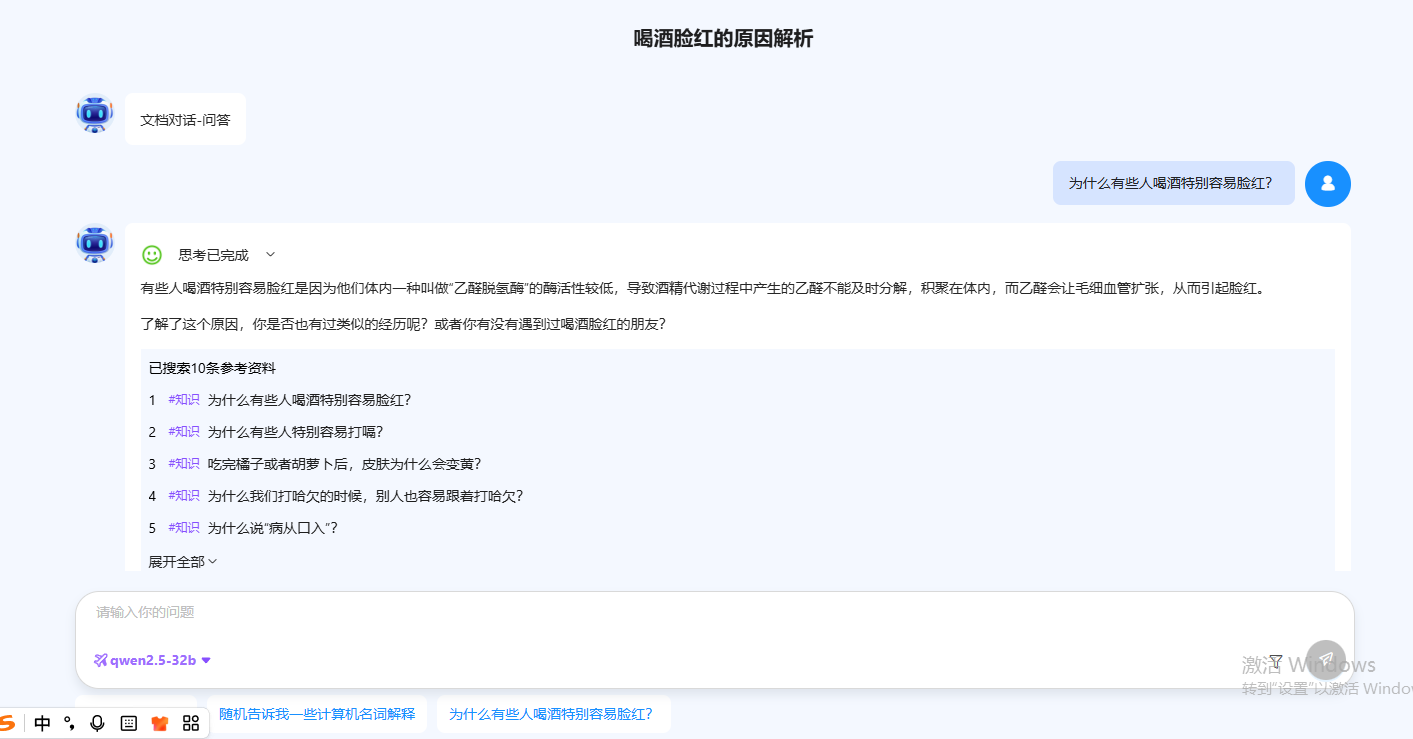Viewport: 1413px width, 739px height.
Task: Open the IME skin shirt icon
Action: tap(159, 723)
